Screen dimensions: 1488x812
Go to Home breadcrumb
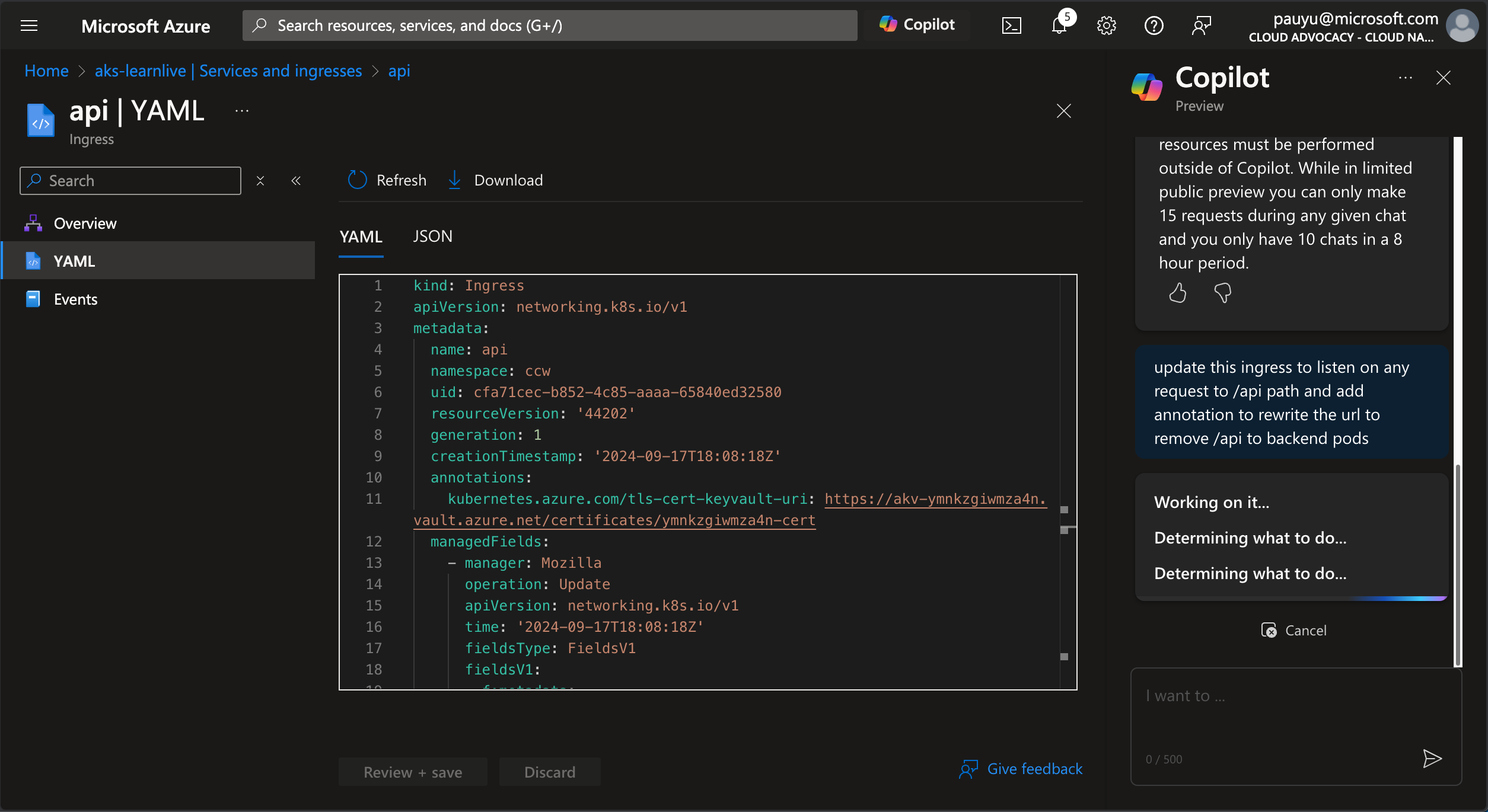pos(46,71)
